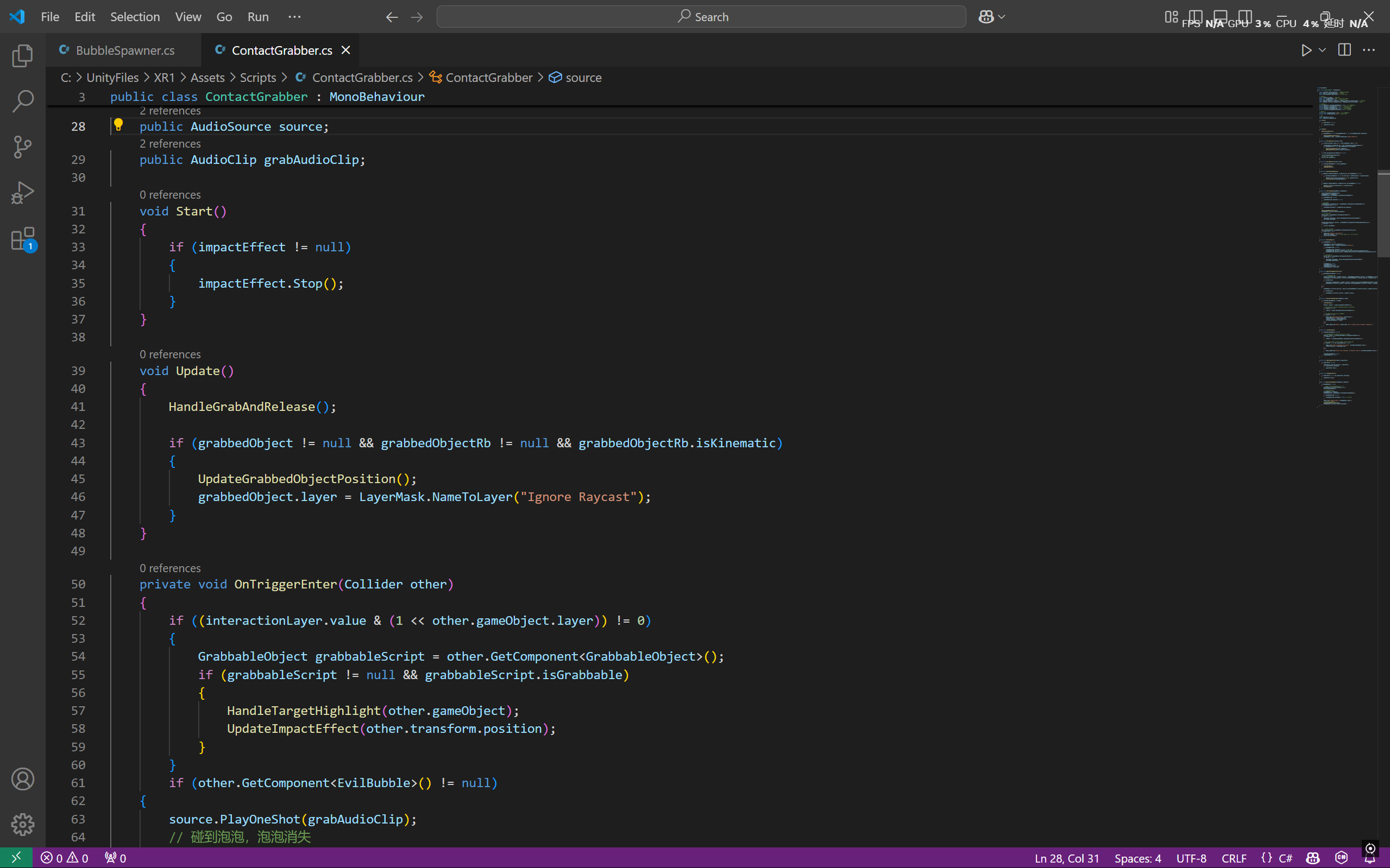The height and width of the screenshot is (868, 1390).
Task: Click the command center Search box
Action: pyautogui.click(x=701, y=17)
